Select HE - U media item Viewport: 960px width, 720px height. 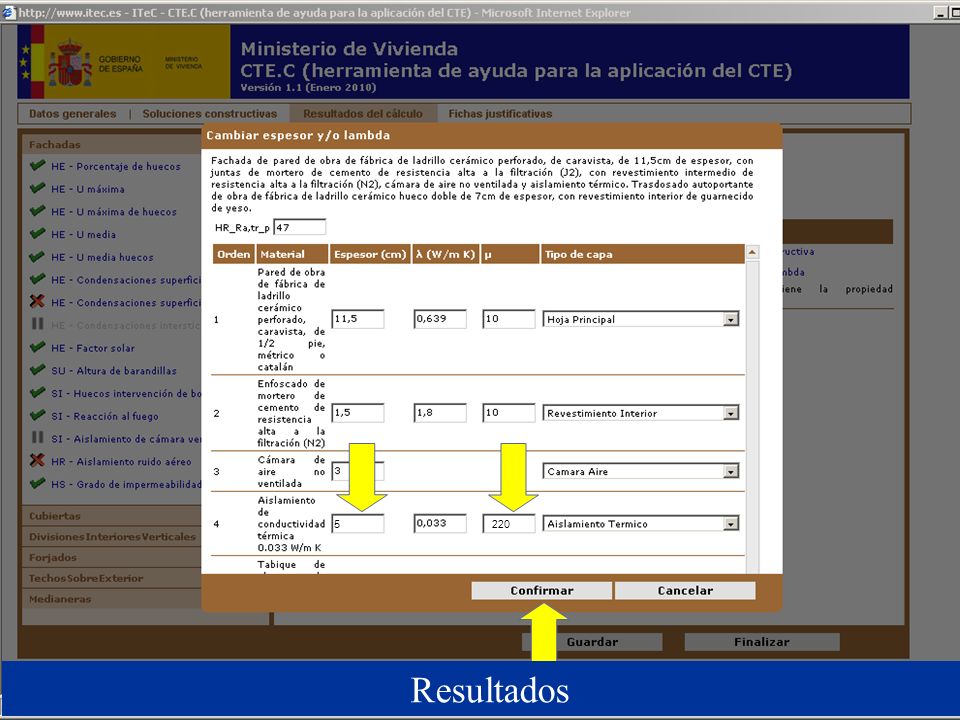coord(83,234)
